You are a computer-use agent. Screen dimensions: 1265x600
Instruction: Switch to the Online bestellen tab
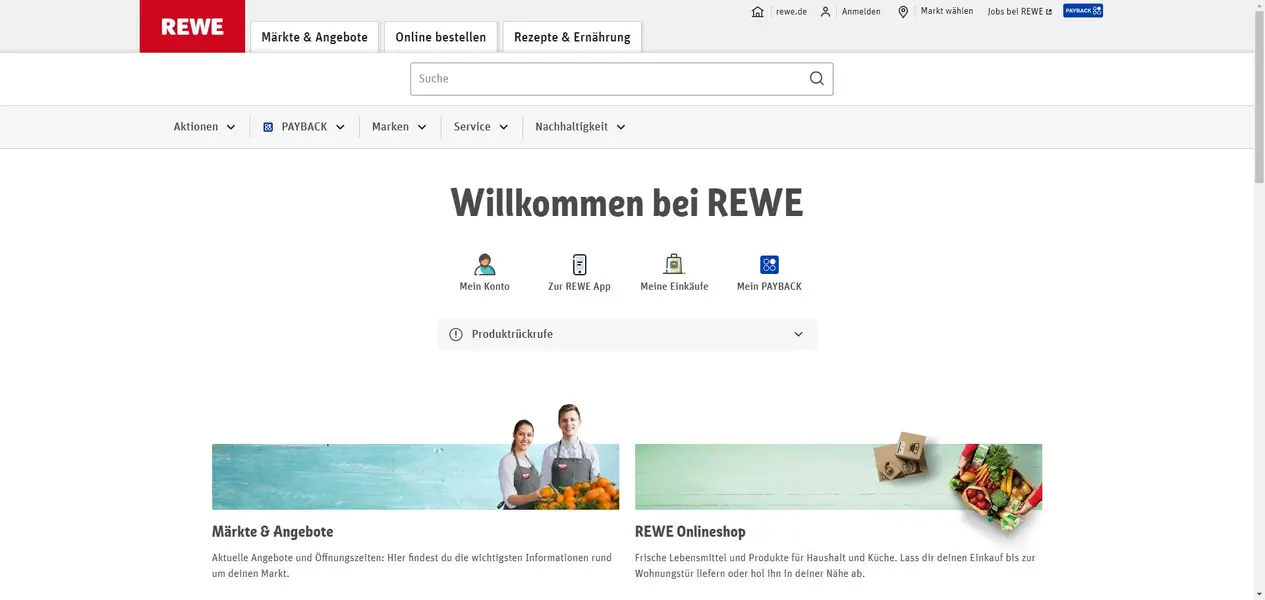(441, 37)
